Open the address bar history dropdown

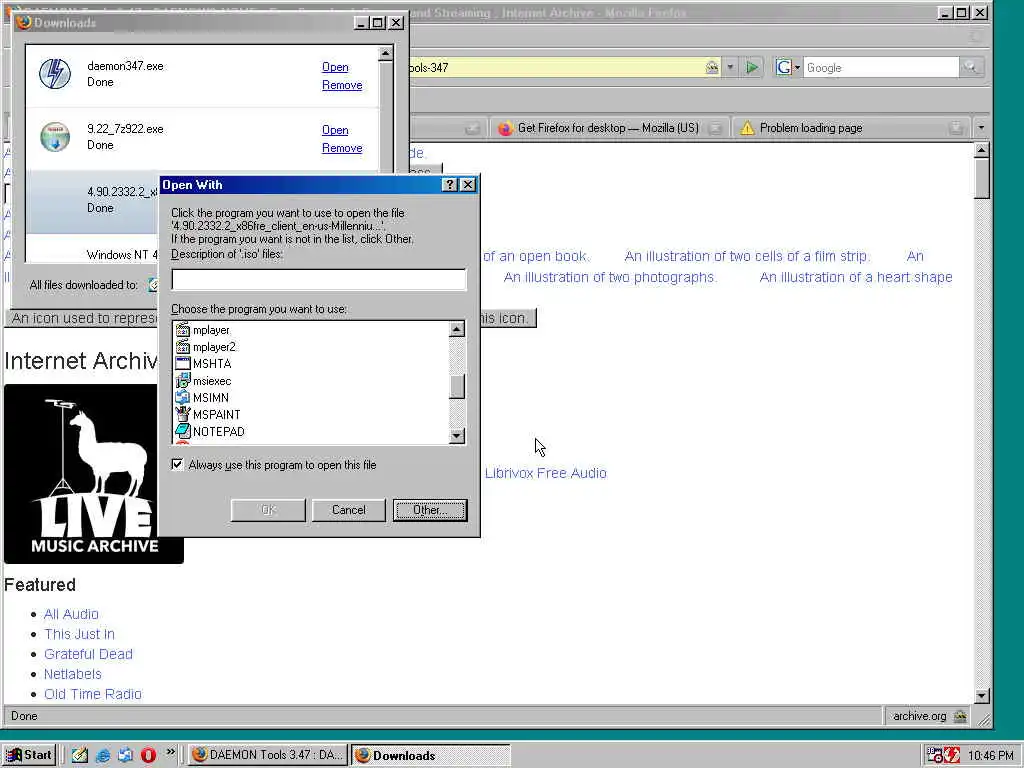pos(730,67)
